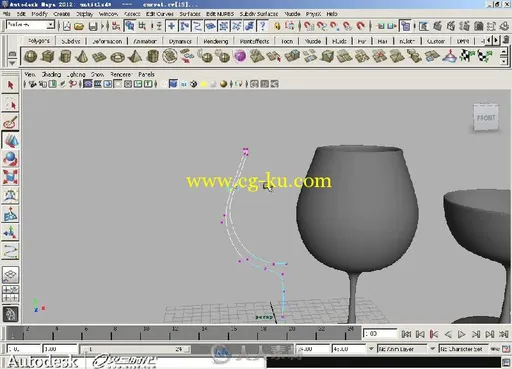
Task: Choose the Universal manipulator tool
Action: click(10, 196)
